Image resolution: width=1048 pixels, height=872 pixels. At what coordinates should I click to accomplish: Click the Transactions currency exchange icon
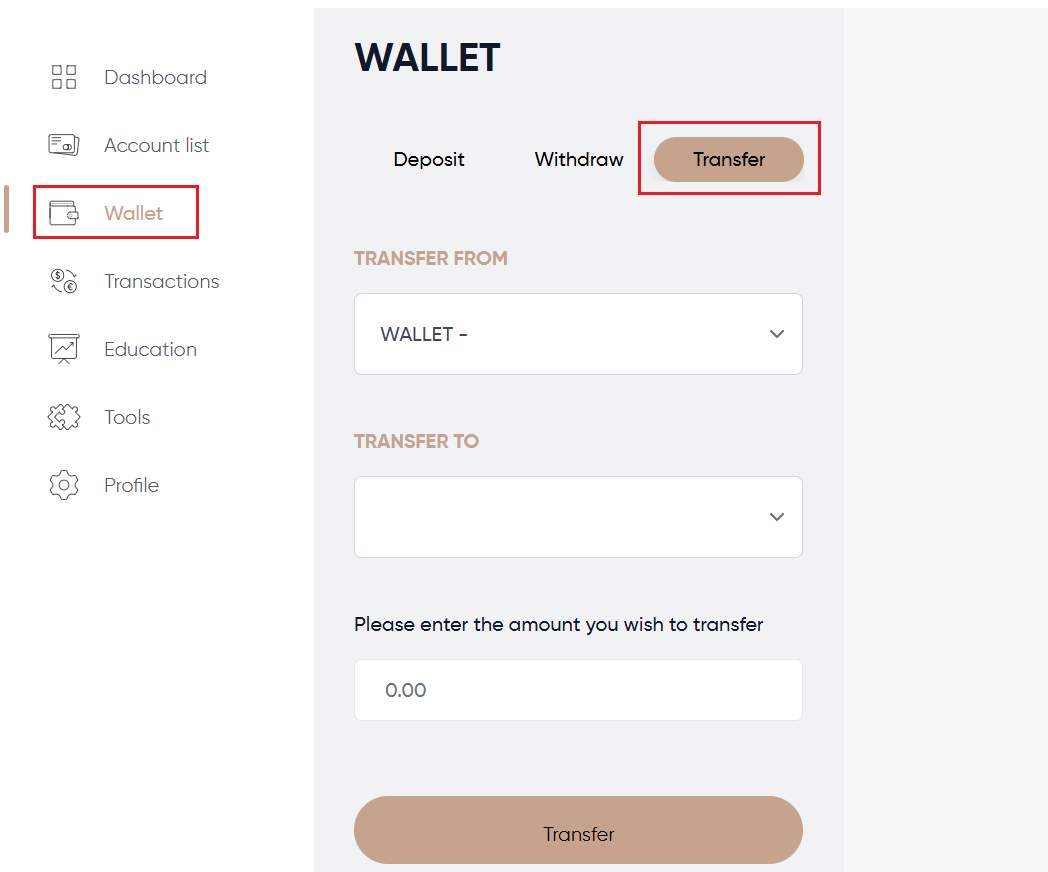tap(64, 281)
